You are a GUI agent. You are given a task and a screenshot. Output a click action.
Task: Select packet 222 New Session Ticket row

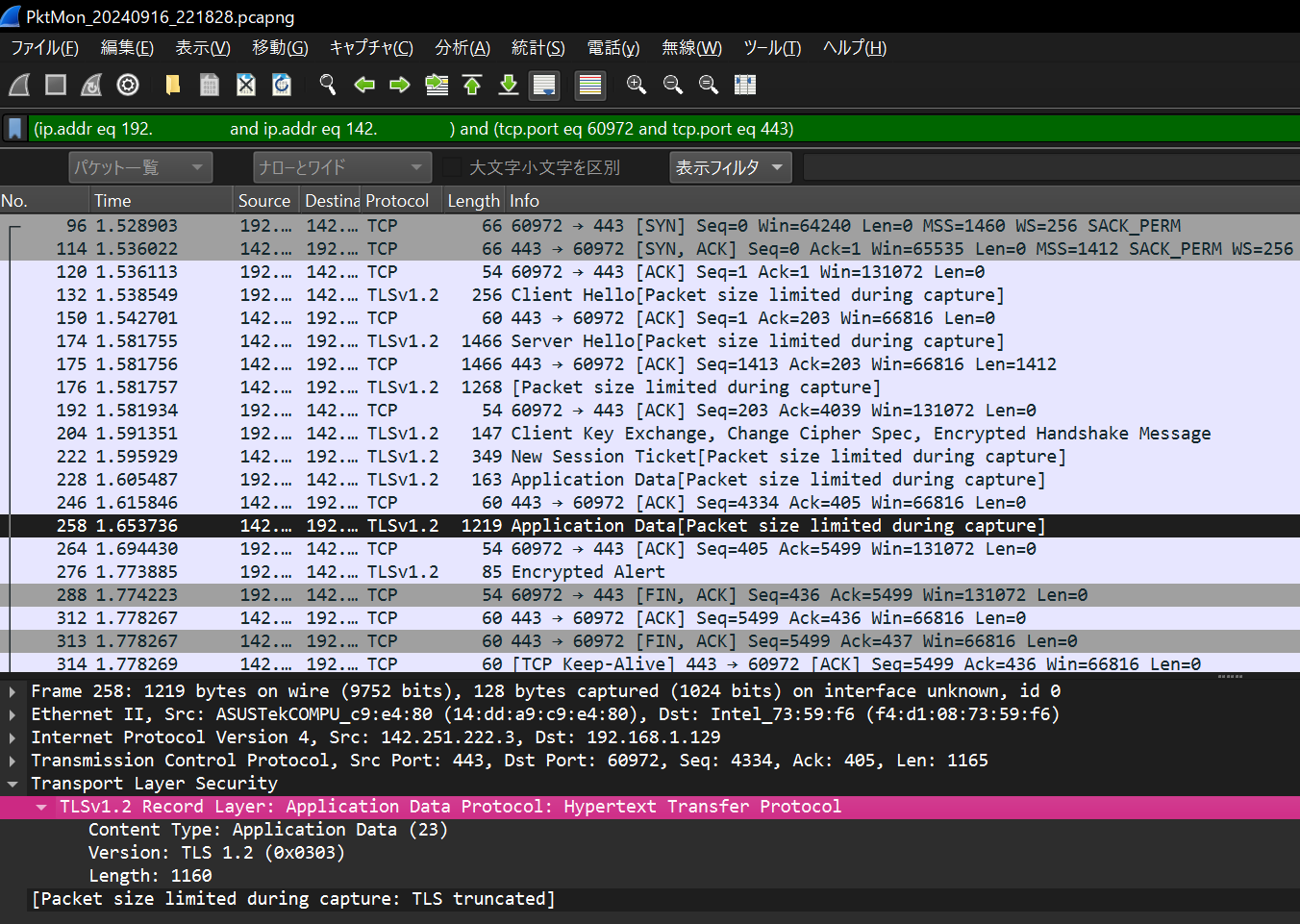[x=650, y=457]
